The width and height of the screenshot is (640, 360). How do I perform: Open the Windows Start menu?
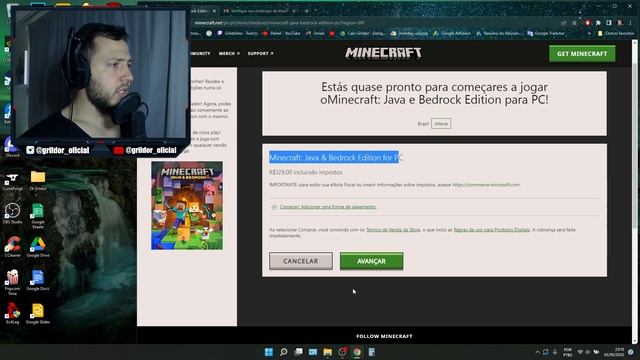click(269, 352)
